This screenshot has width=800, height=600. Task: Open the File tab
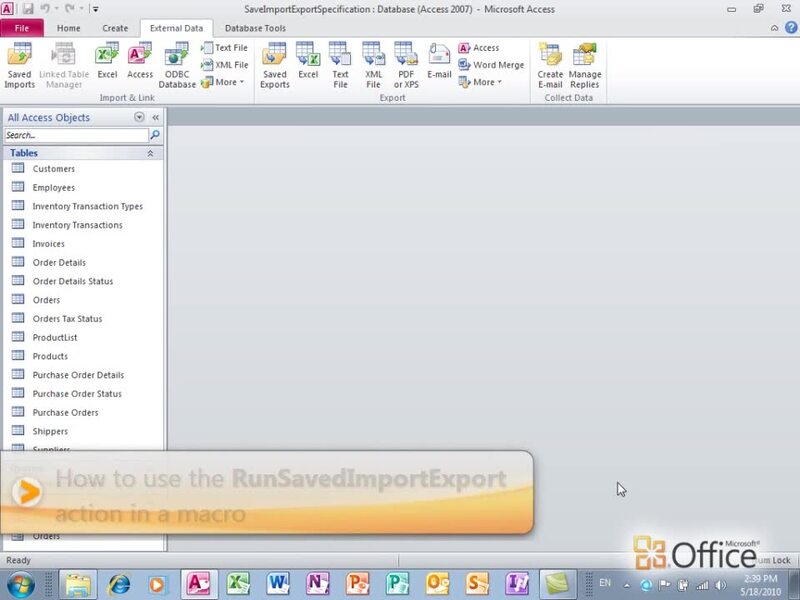[21, 28]
